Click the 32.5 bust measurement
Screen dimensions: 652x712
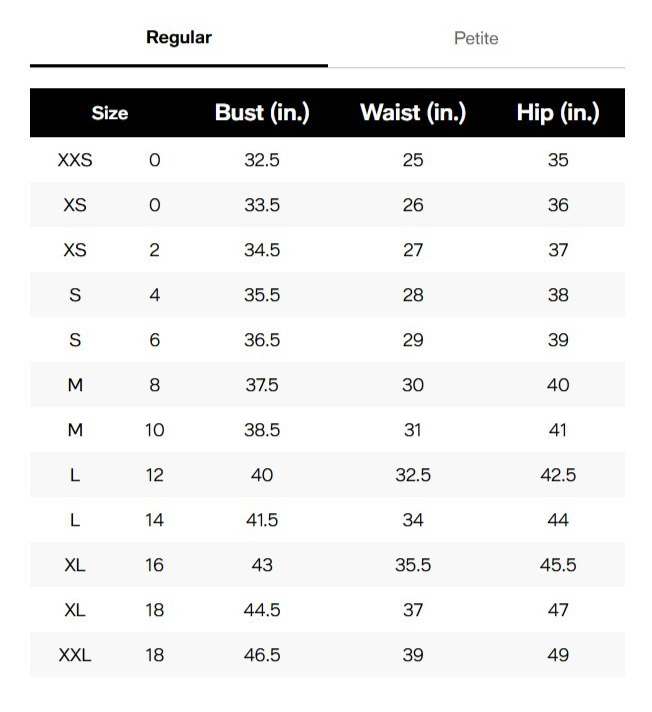pyautogui.click(x=262, y=160)
